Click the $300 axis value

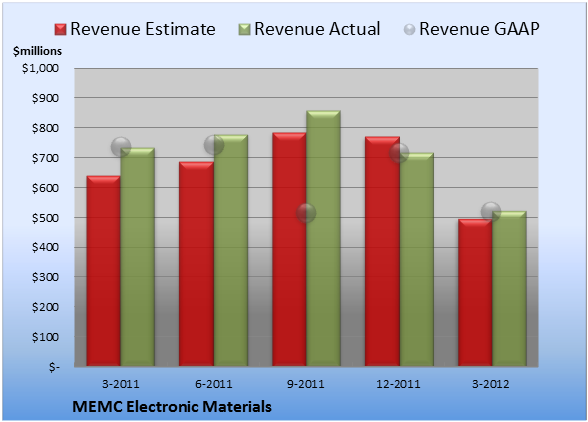point(45,277)
